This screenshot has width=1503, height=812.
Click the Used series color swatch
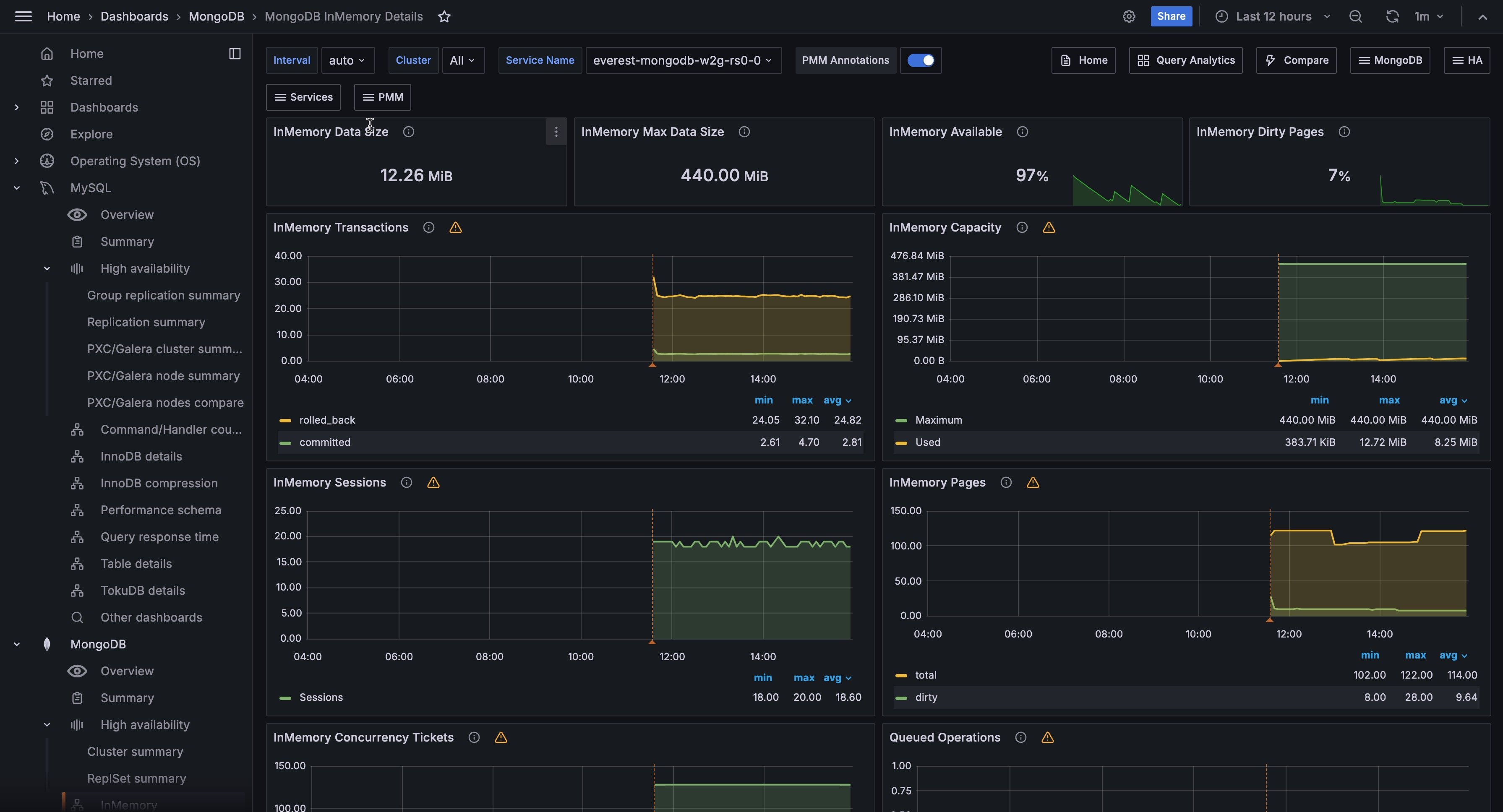(x=901, y=443)
